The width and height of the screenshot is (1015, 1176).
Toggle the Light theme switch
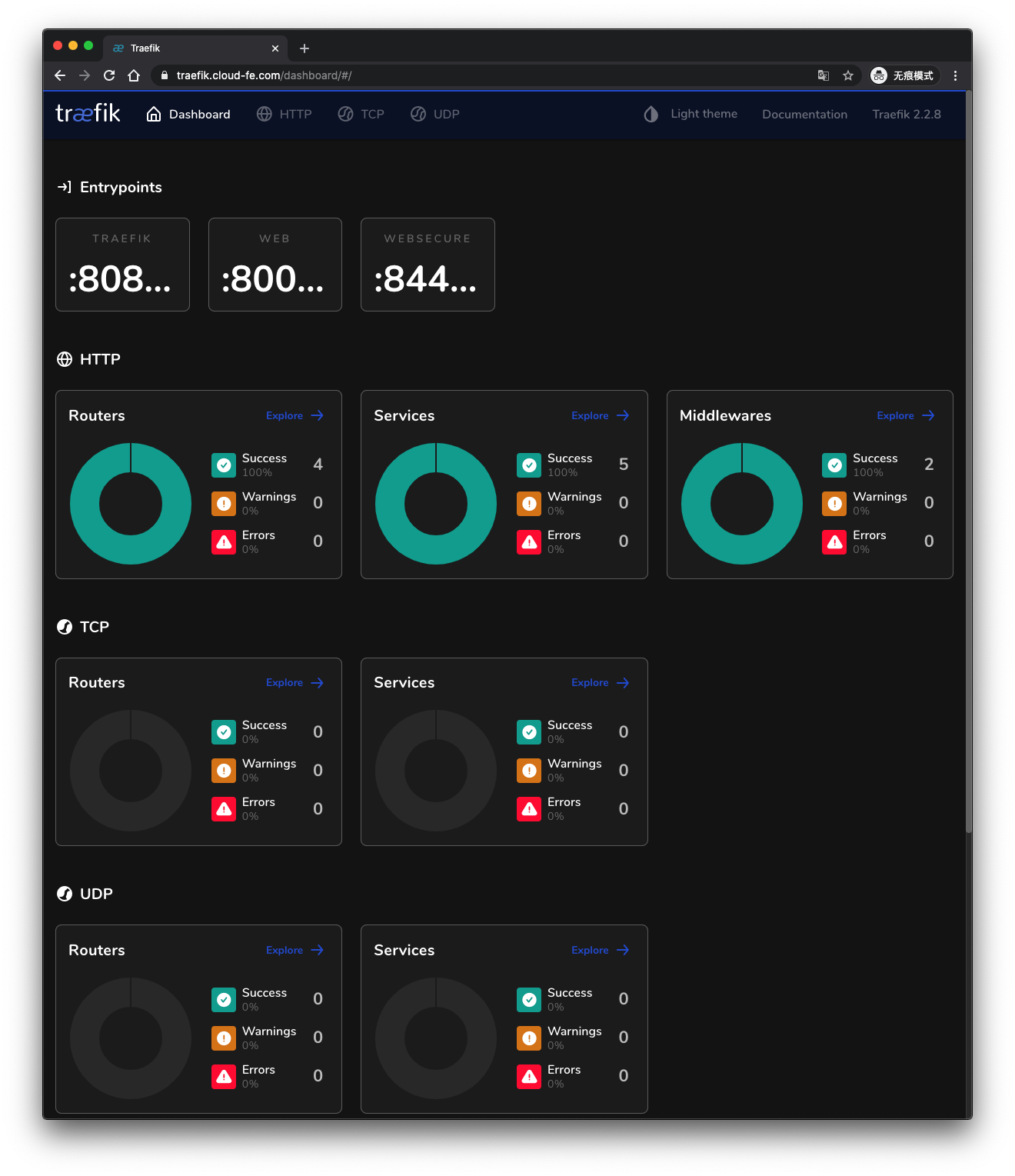click(691, 114)
